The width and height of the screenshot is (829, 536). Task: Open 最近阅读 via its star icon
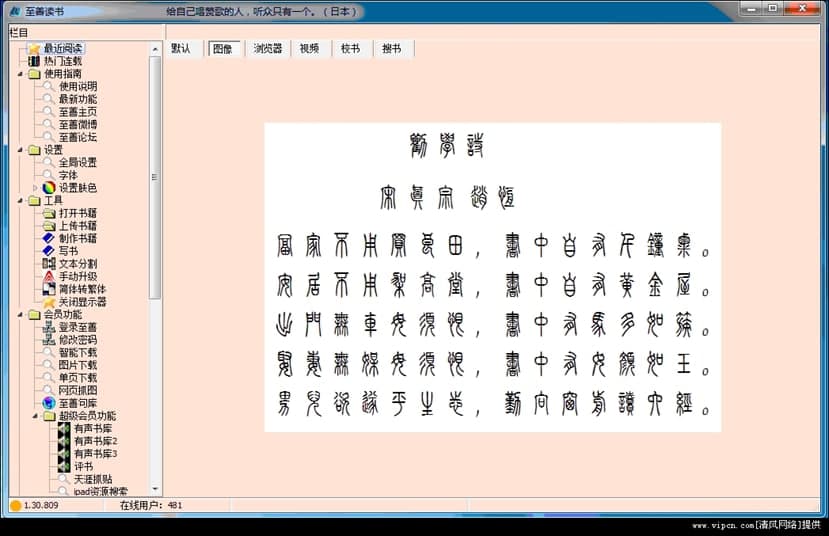pyautogui.click(x=34, y=48)
